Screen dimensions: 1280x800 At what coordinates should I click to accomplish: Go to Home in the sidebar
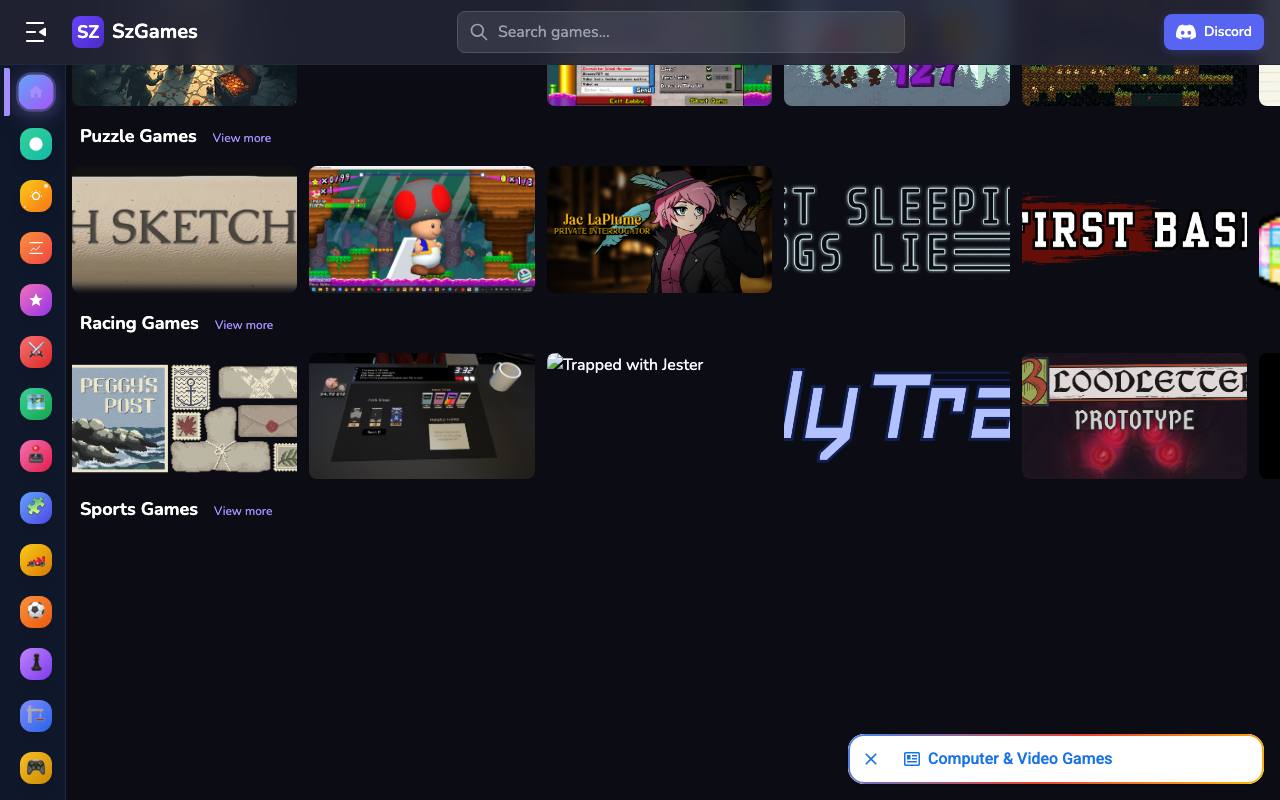pos(36,92)
